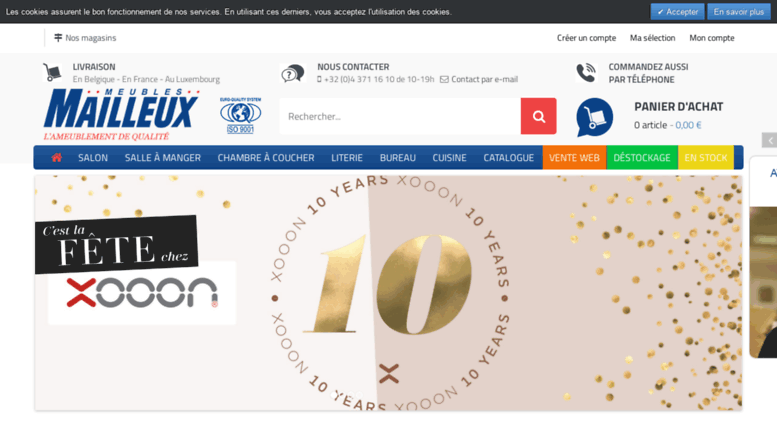Open the Salle à manger menu
777x423 pixels.
tap(163, 158)
